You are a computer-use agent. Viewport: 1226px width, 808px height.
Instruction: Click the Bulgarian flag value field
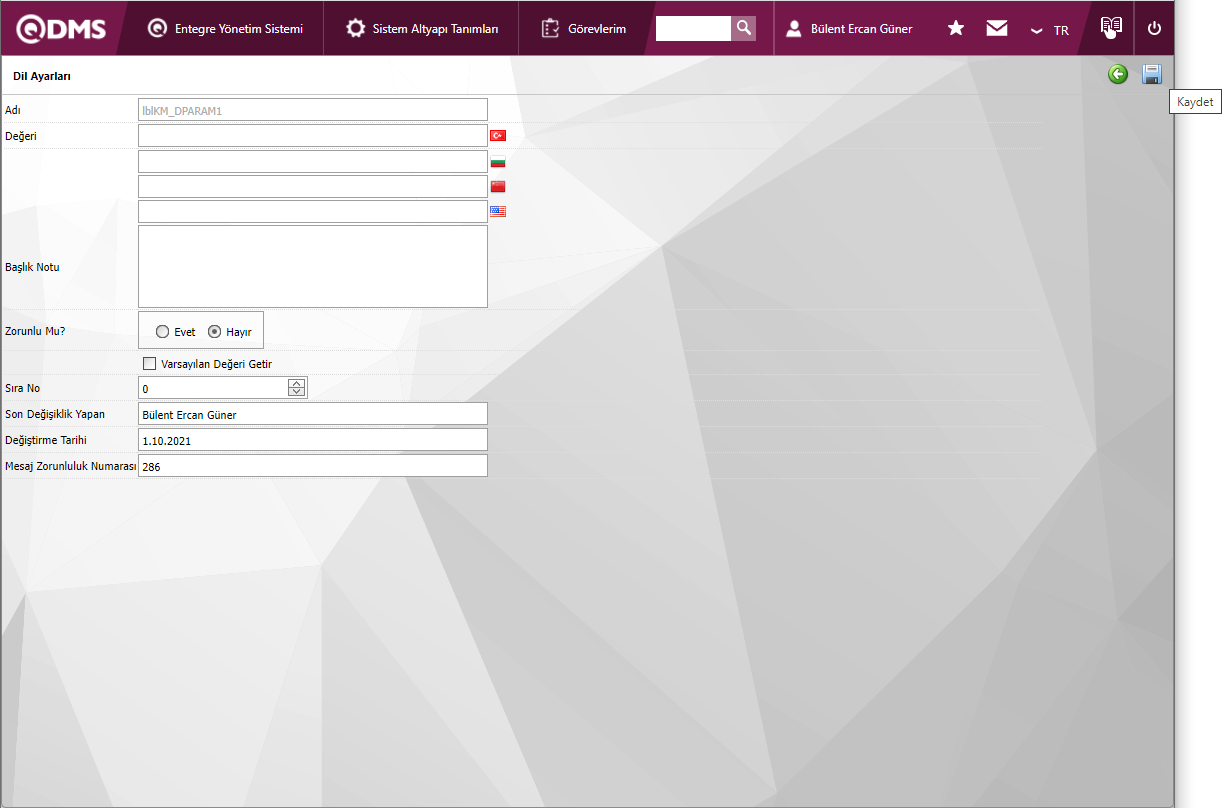coord(313,161)
